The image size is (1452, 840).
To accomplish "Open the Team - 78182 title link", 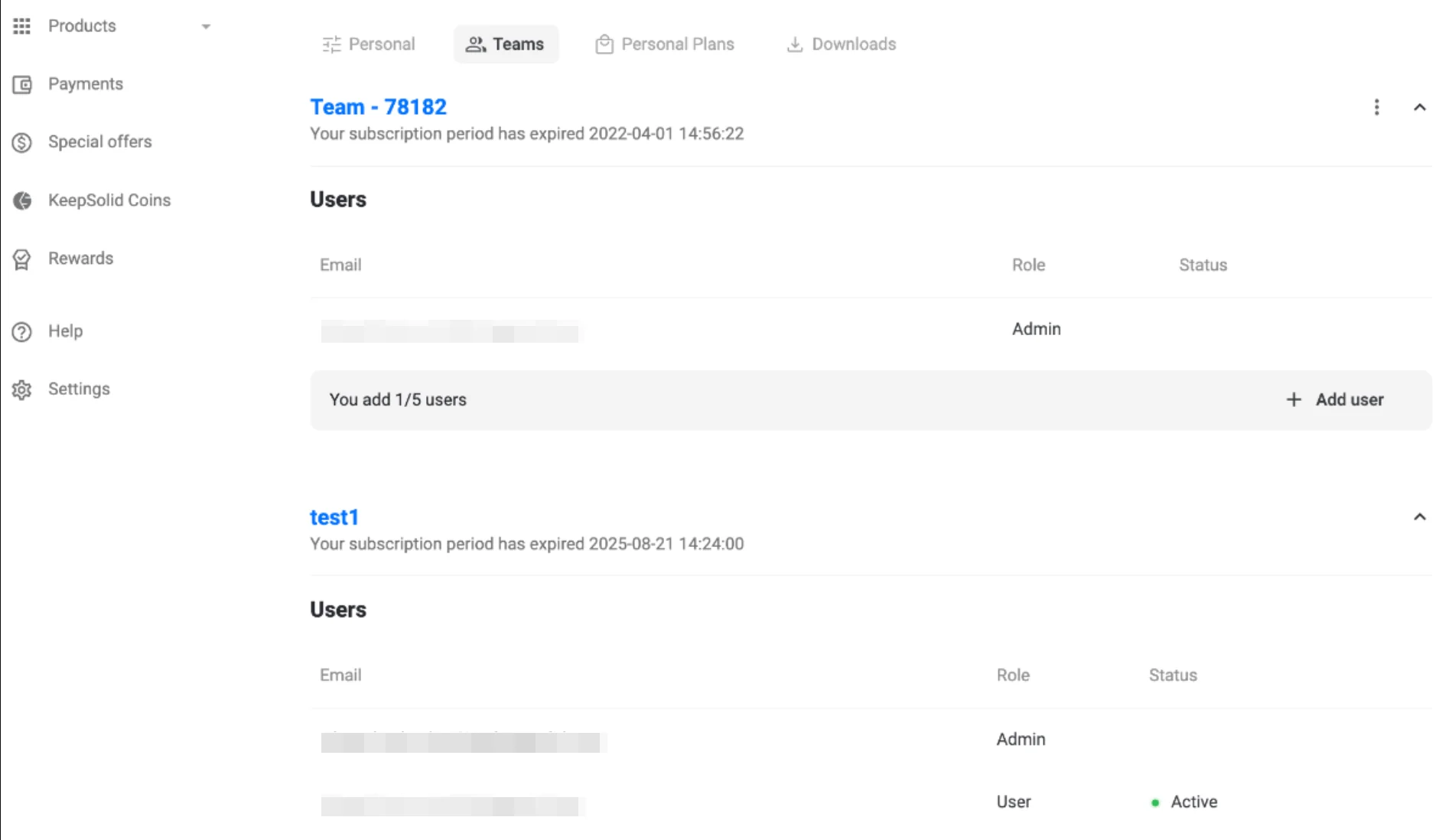I will click(x=378, y=107).
